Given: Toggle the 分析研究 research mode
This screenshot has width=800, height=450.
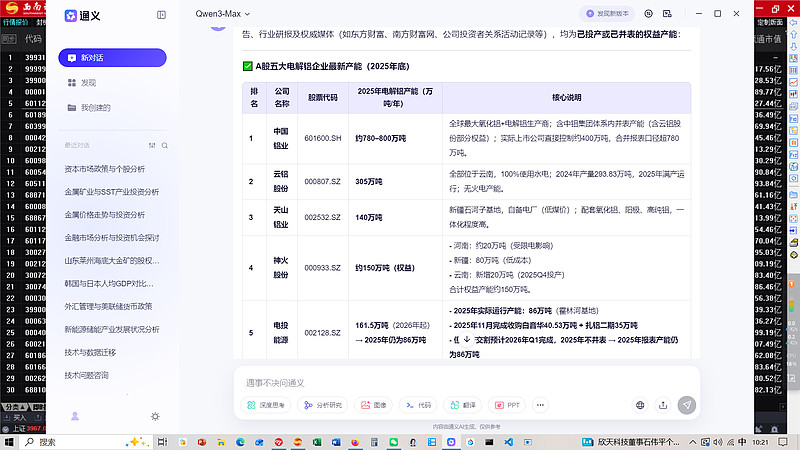Looking at the screenshot, I should point(322,405).
